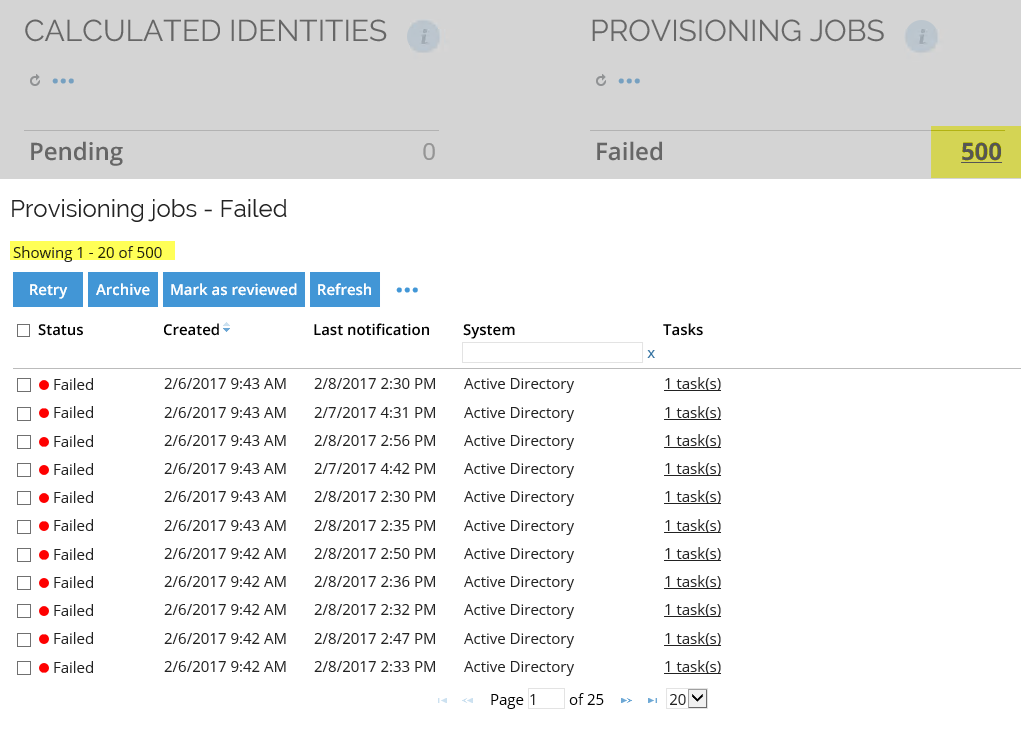
Task: Click the Archive button
Action: (x=122, y=290)
